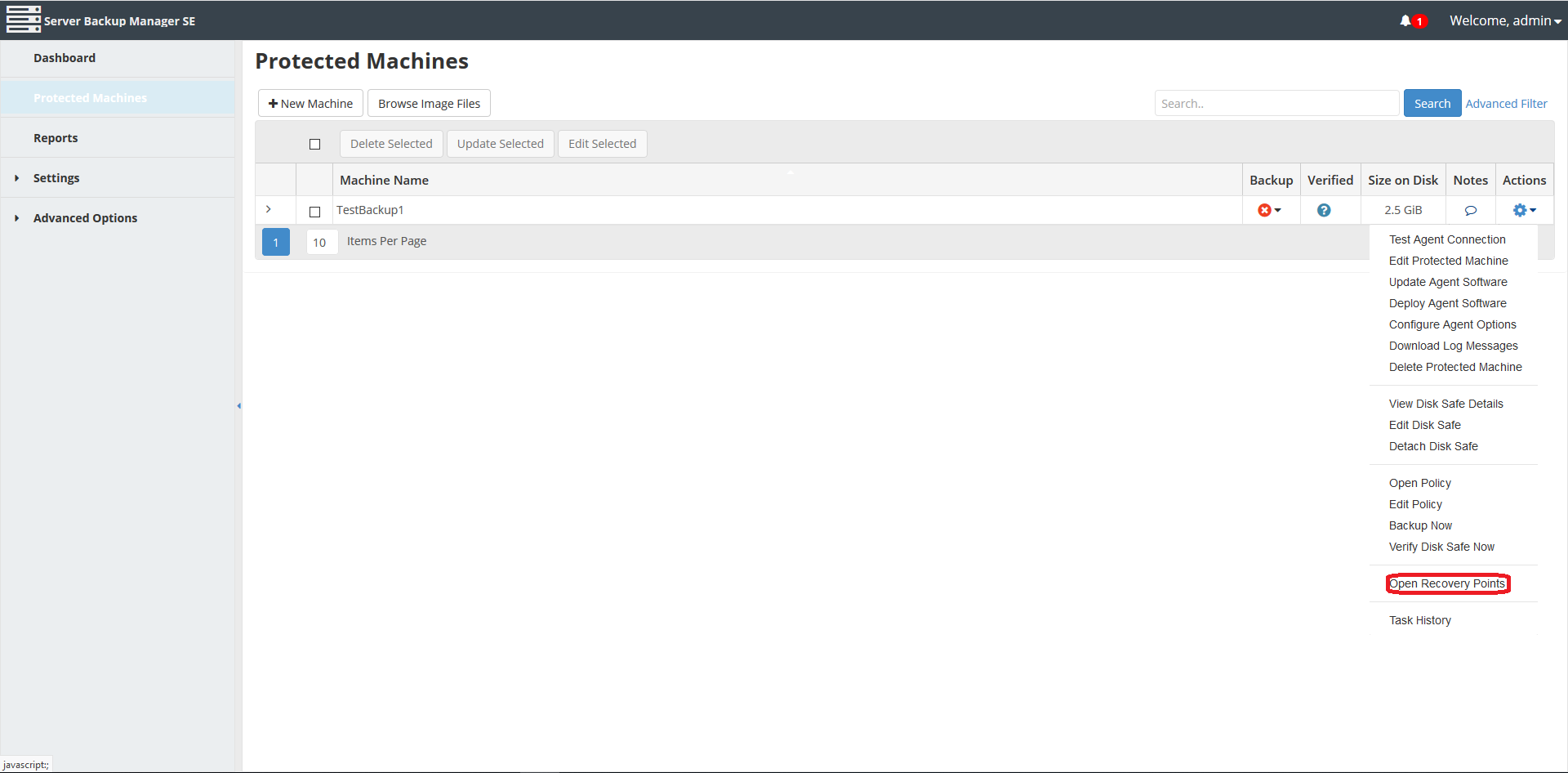Go to page 1 in pagination
The image size is (1568, 773).
point(276,242)
